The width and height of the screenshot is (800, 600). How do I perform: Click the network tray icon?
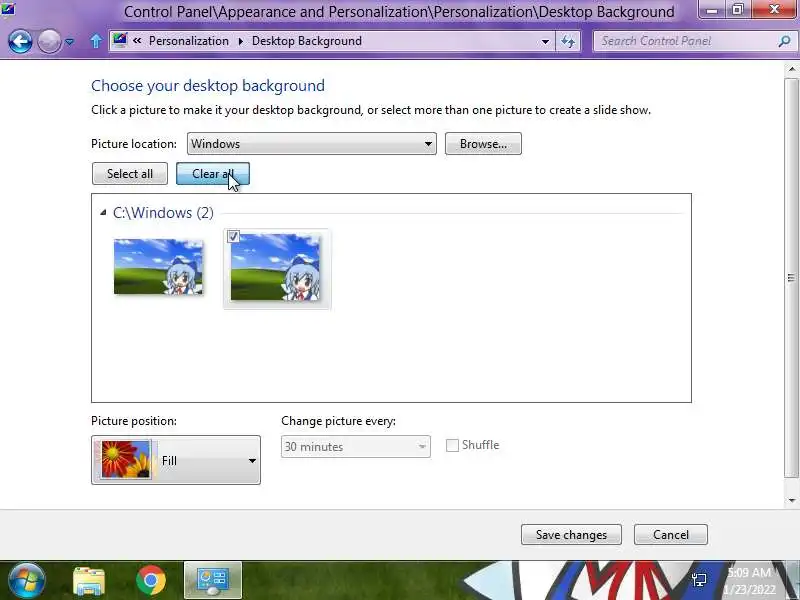pyautogui.click(x=699, y=580)
